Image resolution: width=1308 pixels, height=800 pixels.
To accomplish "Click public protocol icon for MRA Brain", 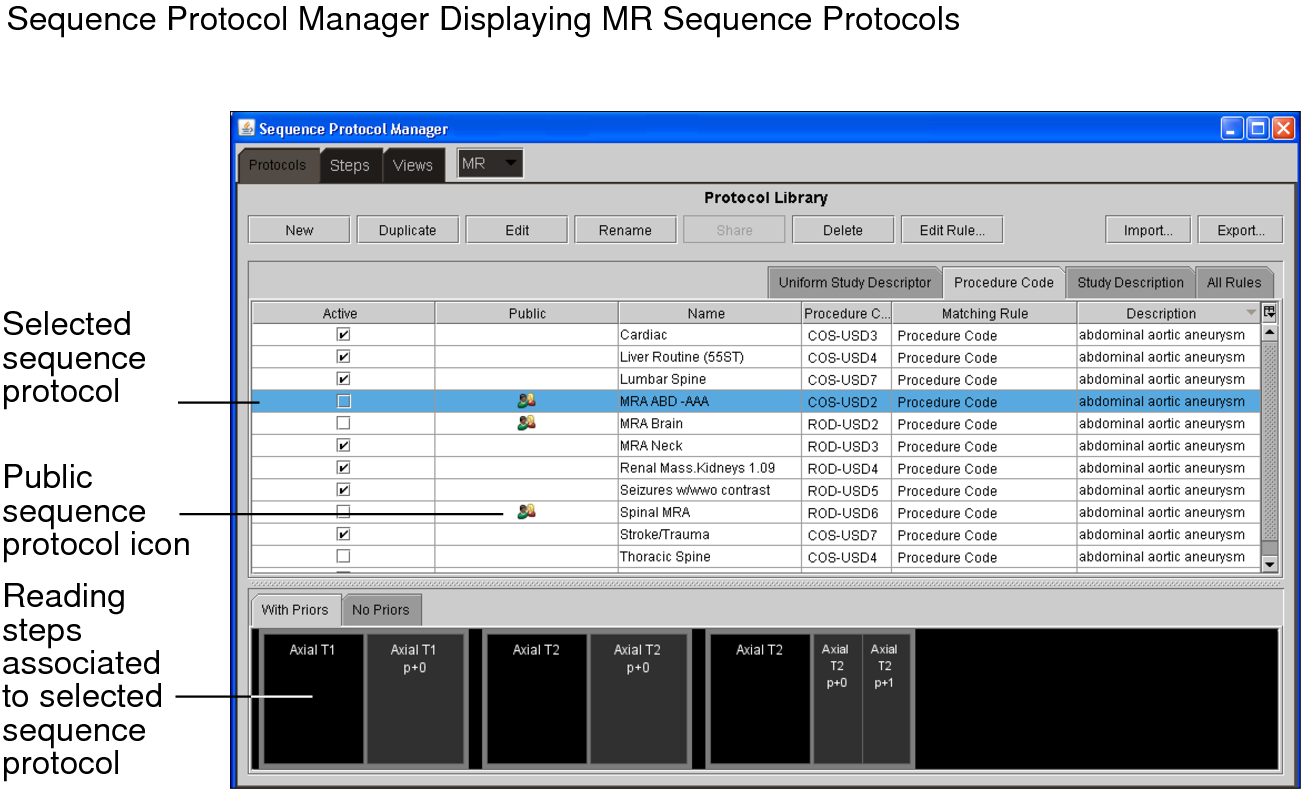I will click(x=527, y=423).
